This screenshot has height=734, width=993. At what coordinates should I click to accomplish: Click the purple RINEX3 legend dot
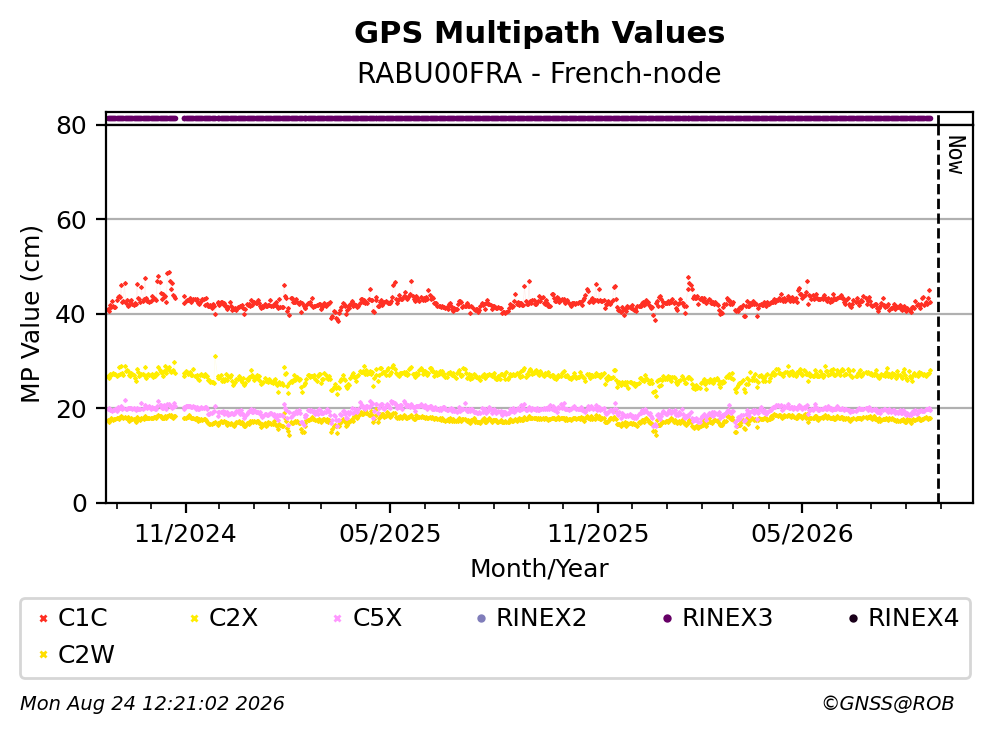(667, 619)
